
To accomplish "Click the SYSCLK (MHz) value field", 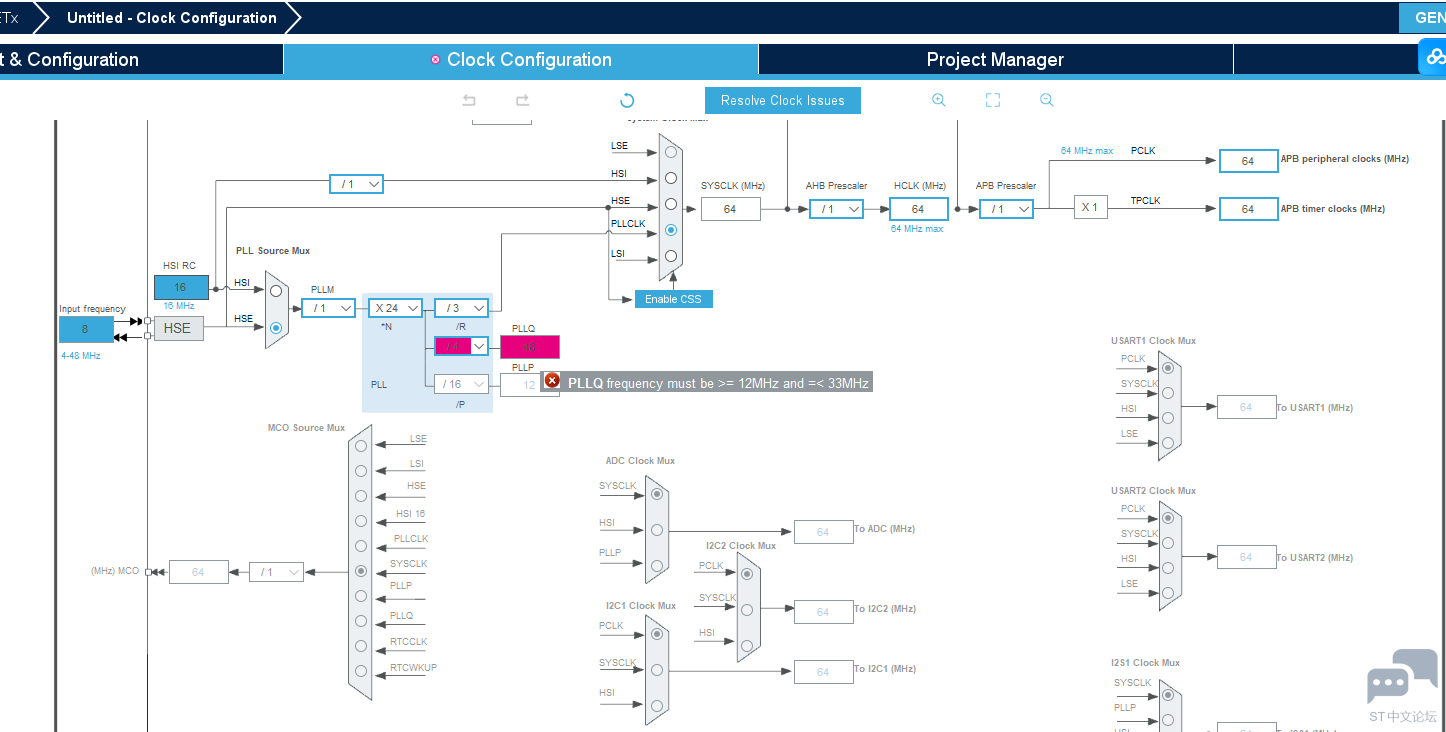I will point(731,209).
